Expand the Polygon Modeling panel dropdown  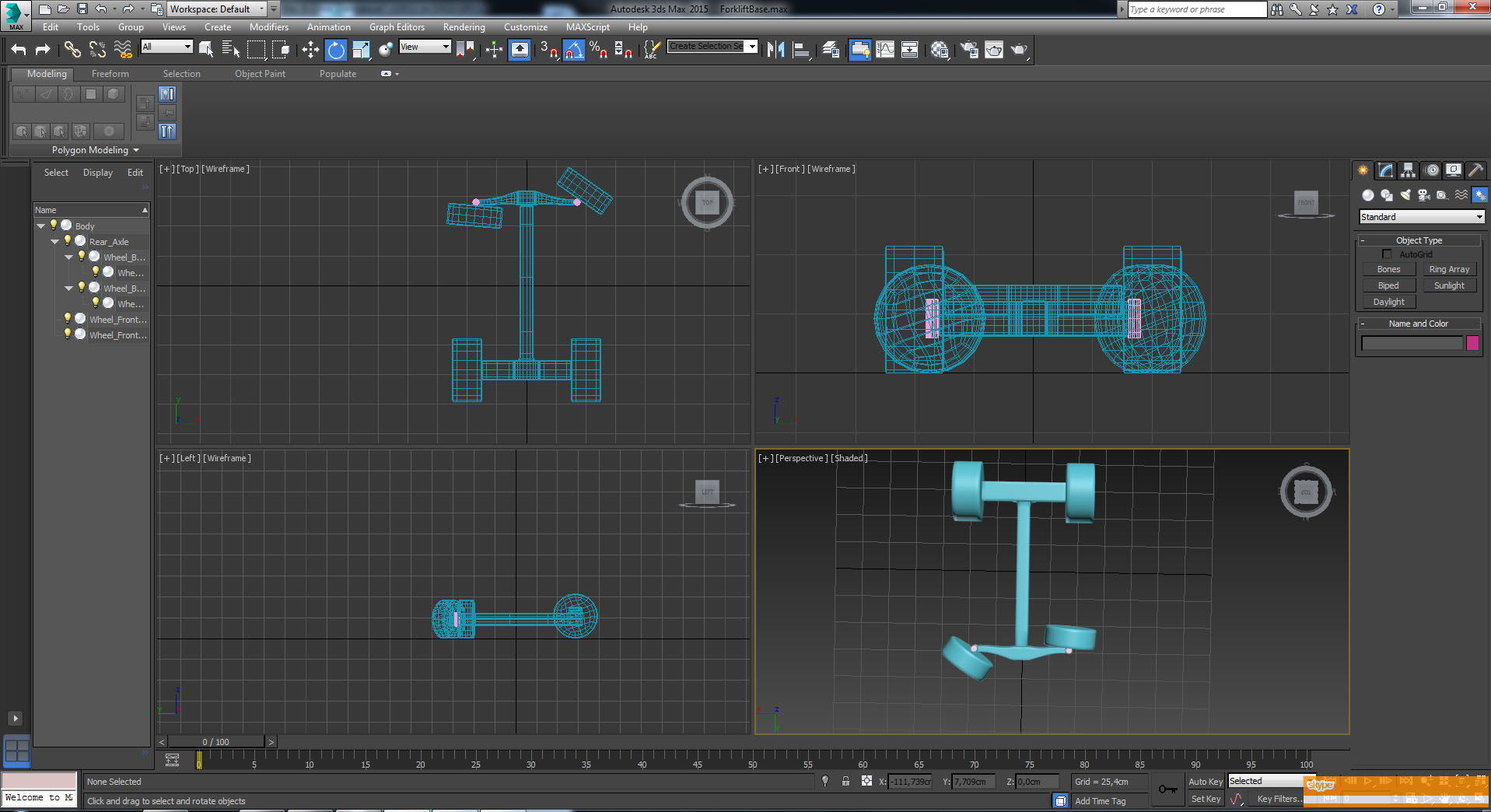point(96,150)
